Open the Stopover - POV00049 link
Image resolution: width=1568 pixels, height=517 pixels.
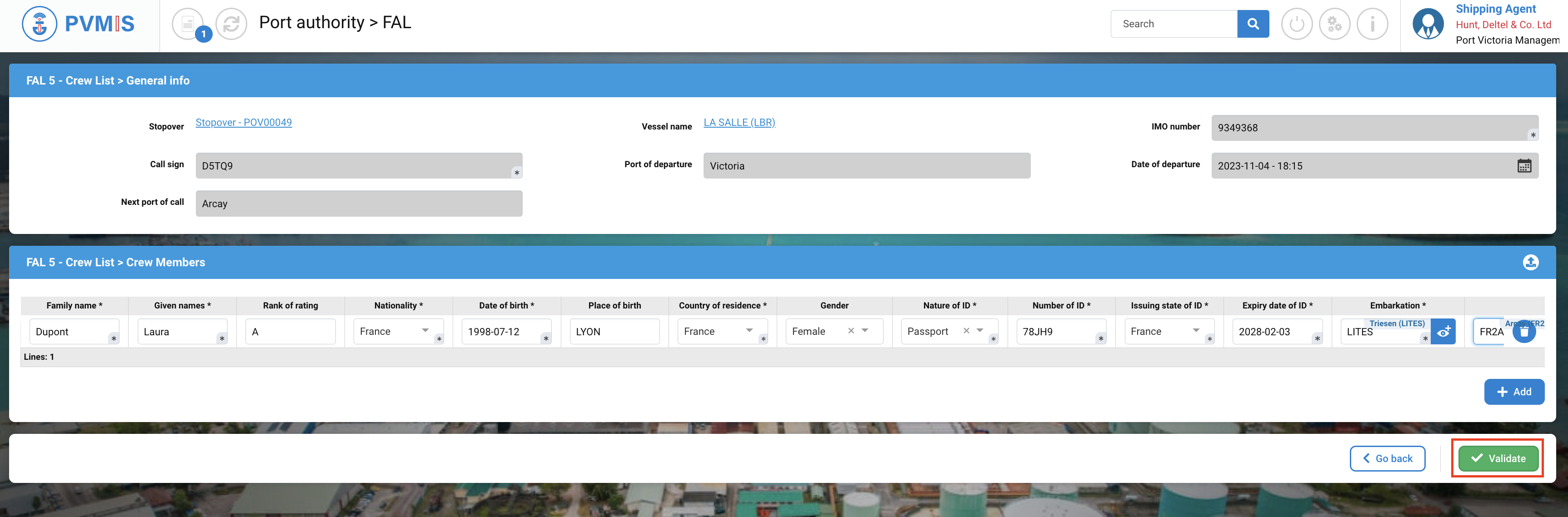(x=244, y=122)
